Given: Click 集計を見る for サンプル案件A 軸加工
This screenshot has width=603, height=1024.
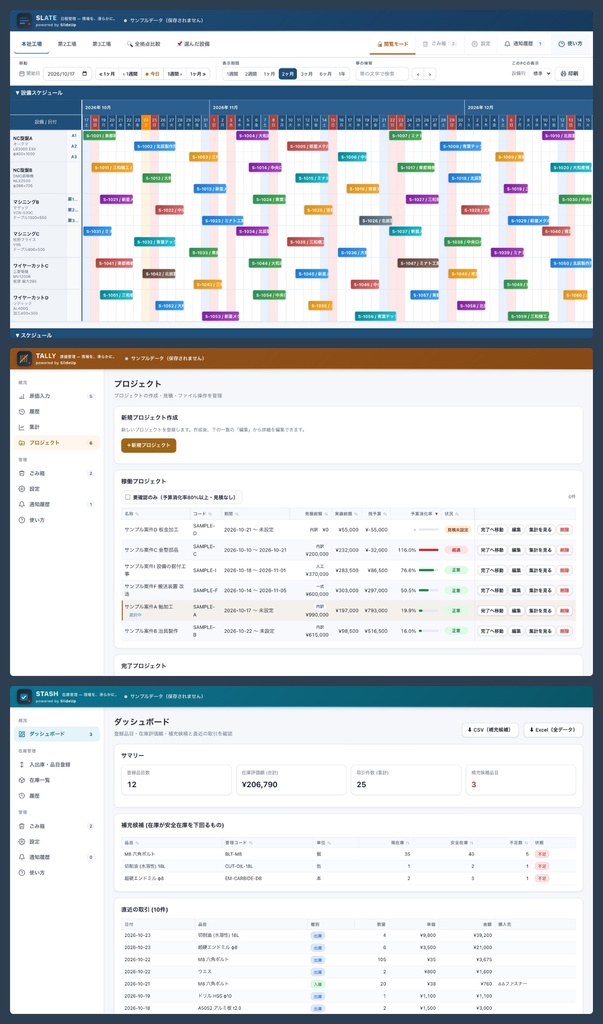Looking at the screenshot, I should (541, 611).
